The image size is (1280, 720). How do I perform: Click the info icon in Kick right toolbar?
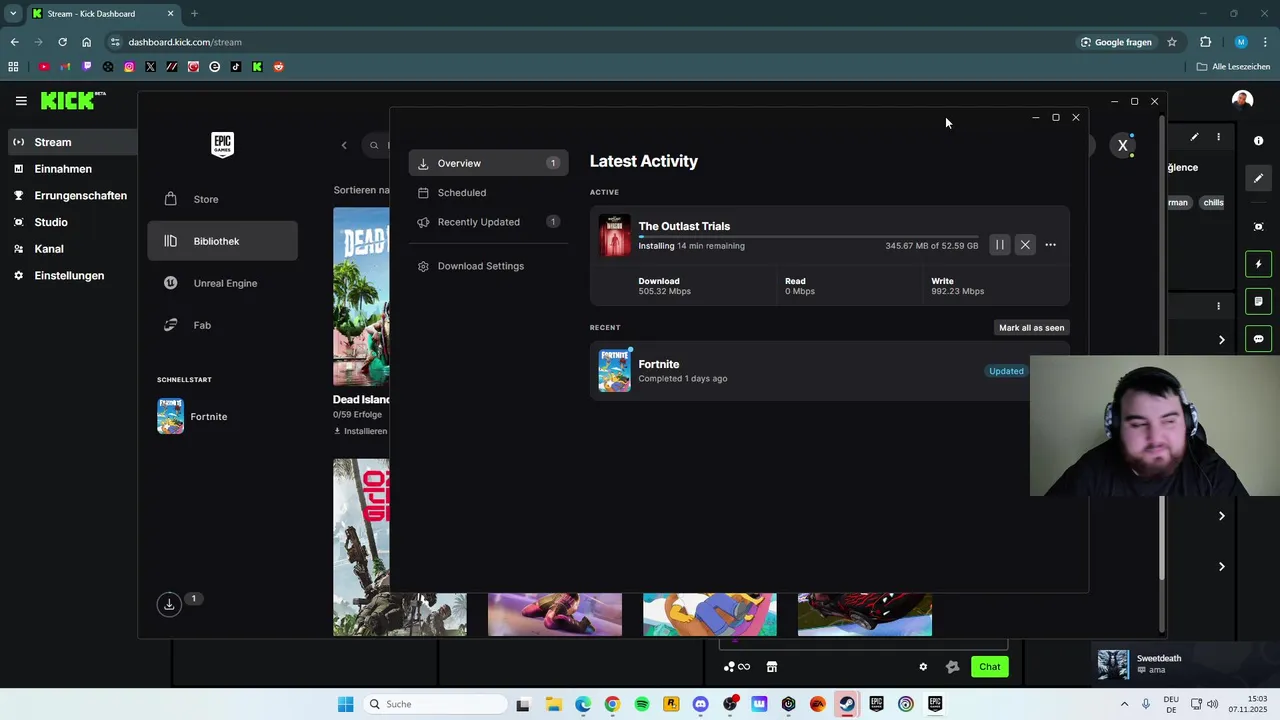coord(1259,141)
